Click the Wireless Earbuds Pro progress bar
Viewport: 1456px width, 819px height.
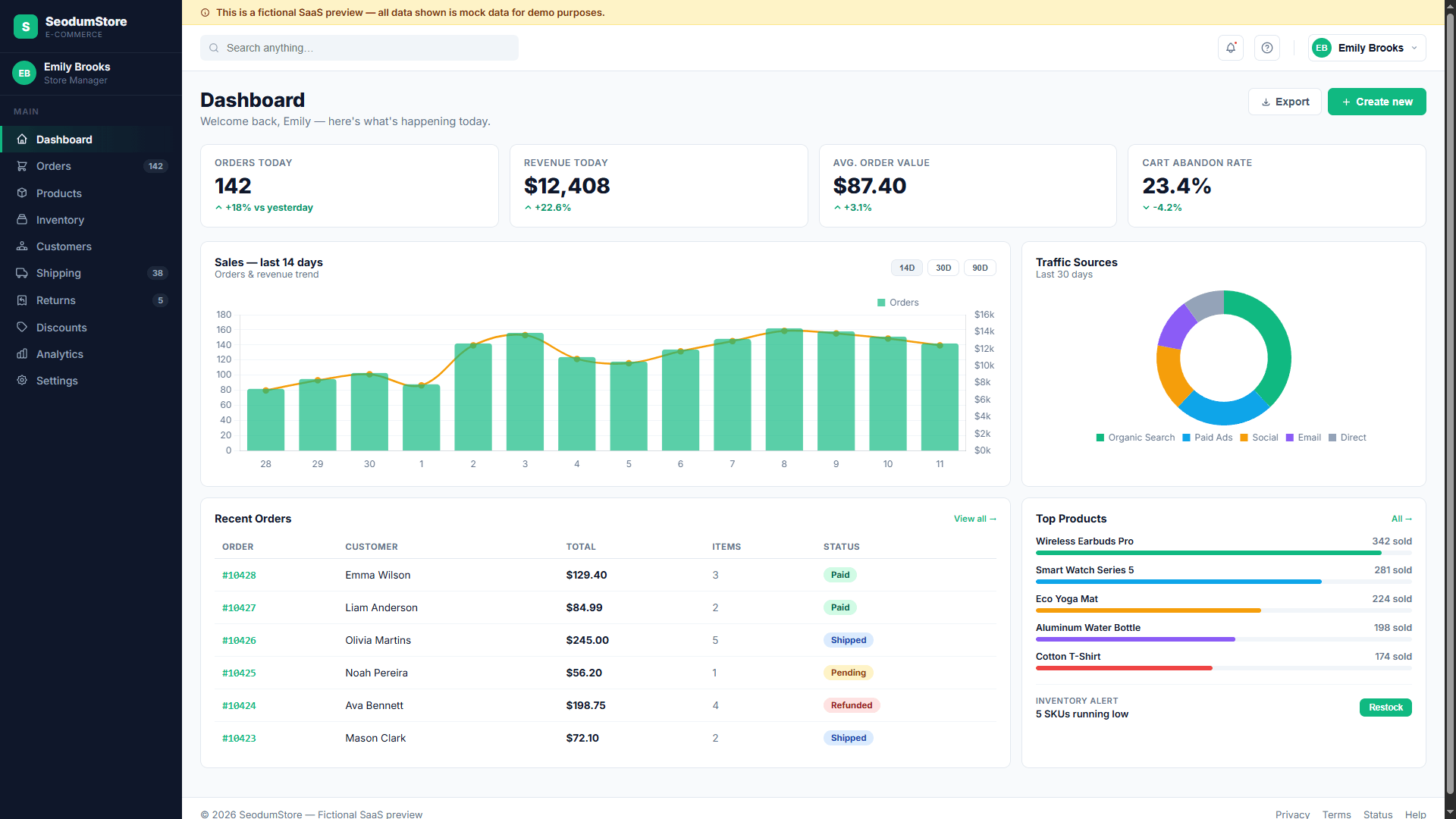click(1224, 553)
